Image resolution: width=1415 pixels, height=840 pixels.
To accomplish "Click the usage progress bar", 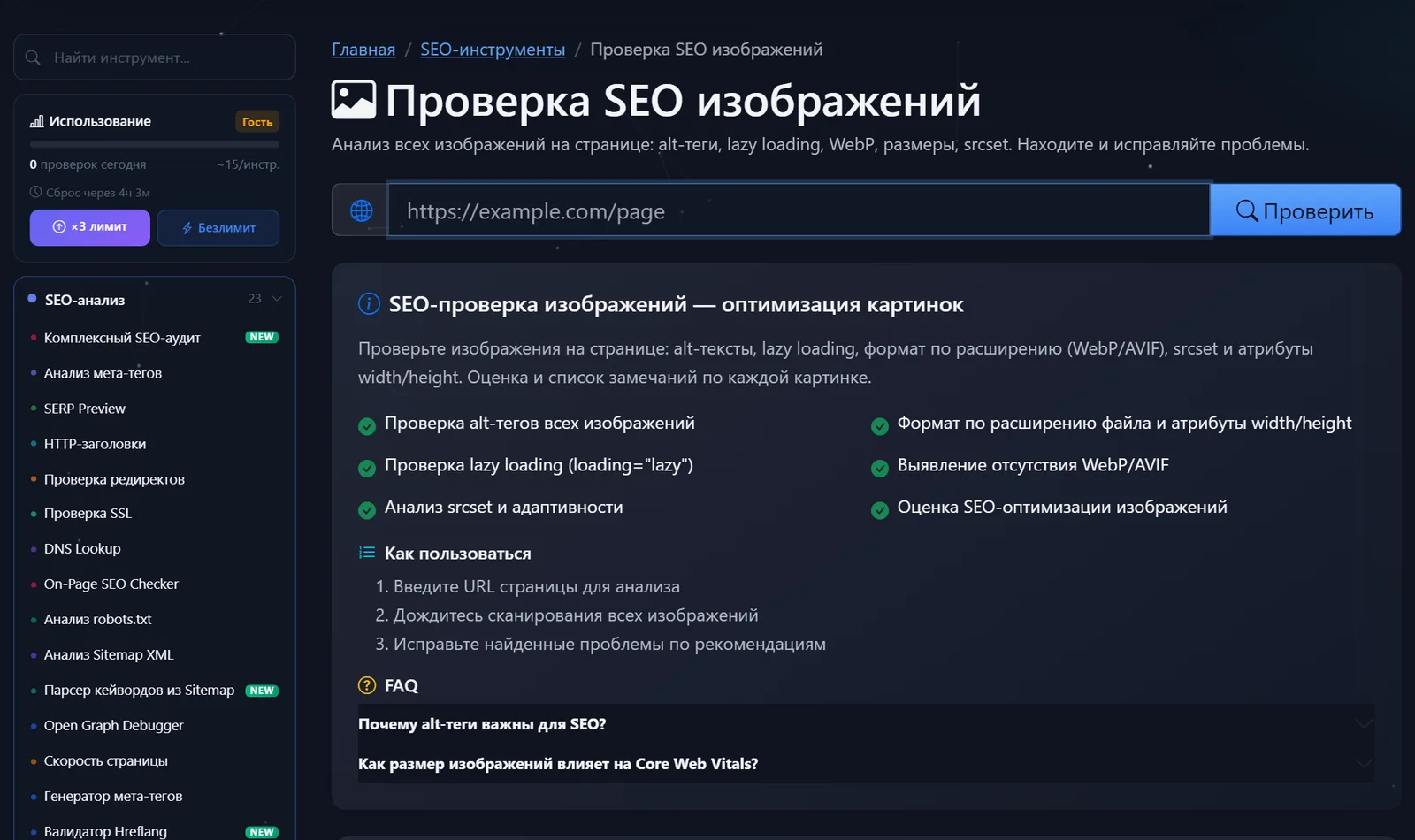I will [x=155, y=144].
